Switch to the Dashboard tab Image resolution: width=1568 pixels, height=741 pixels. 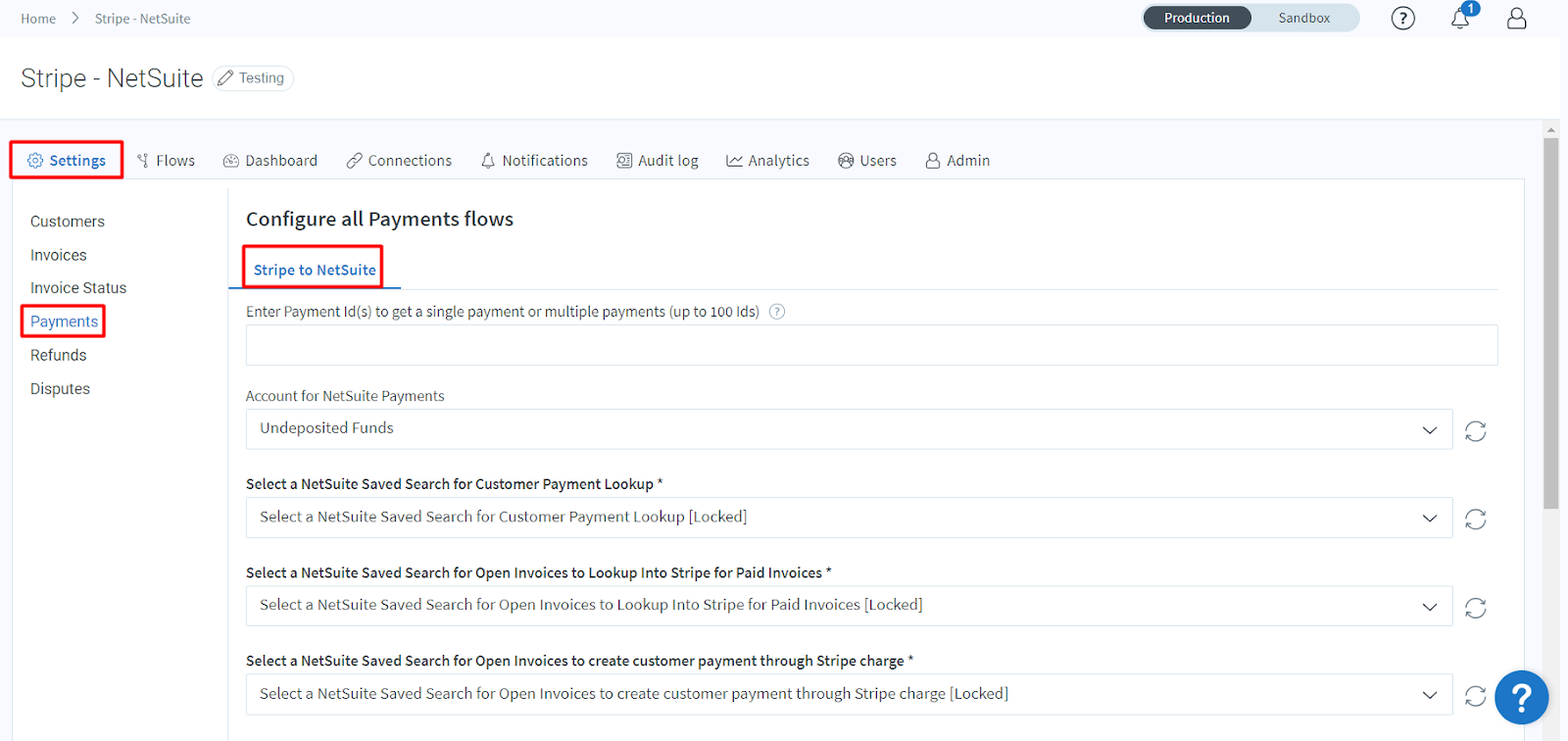point(270,161)
